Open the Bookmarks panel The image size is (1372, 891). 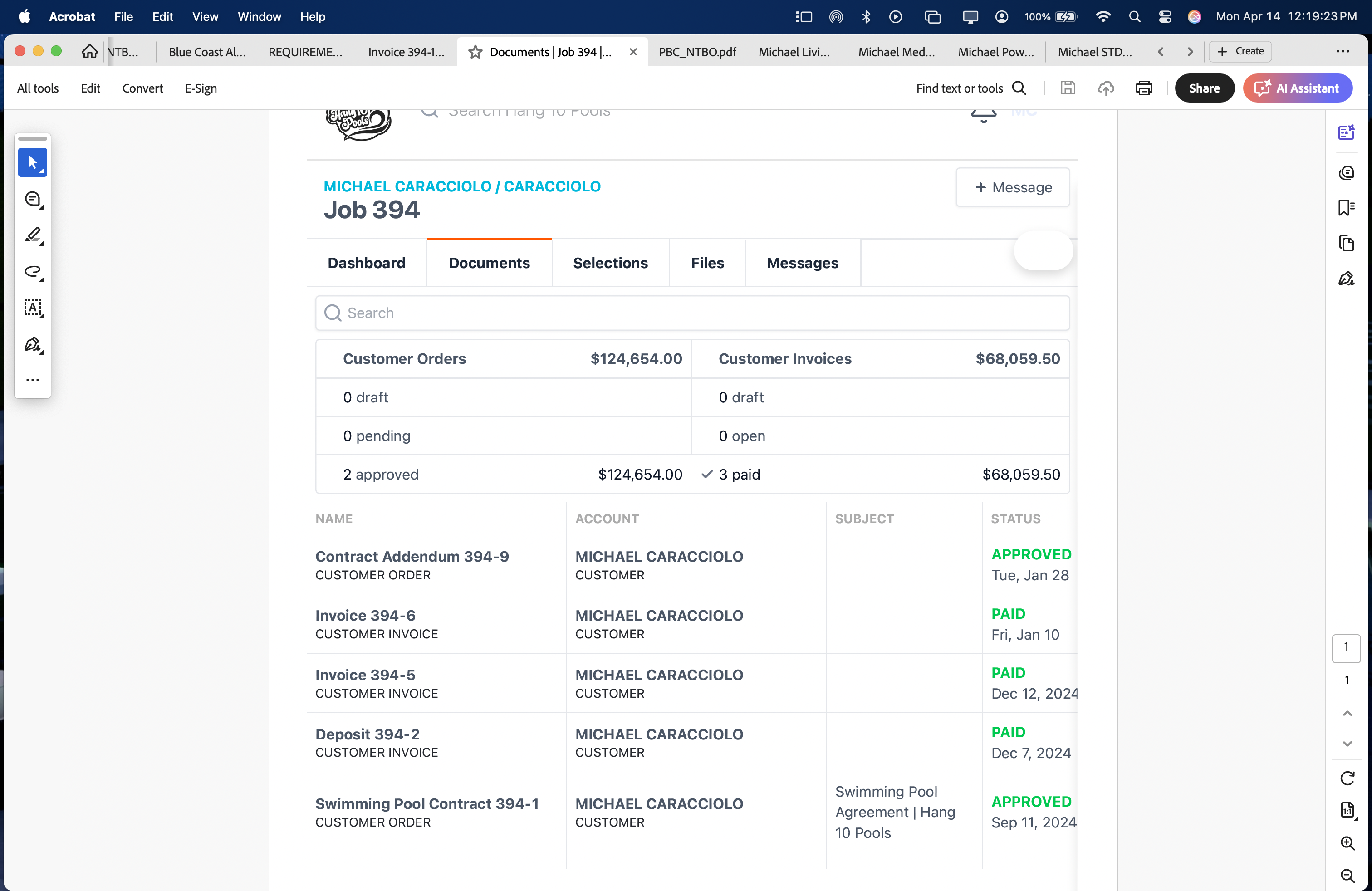1347,207
